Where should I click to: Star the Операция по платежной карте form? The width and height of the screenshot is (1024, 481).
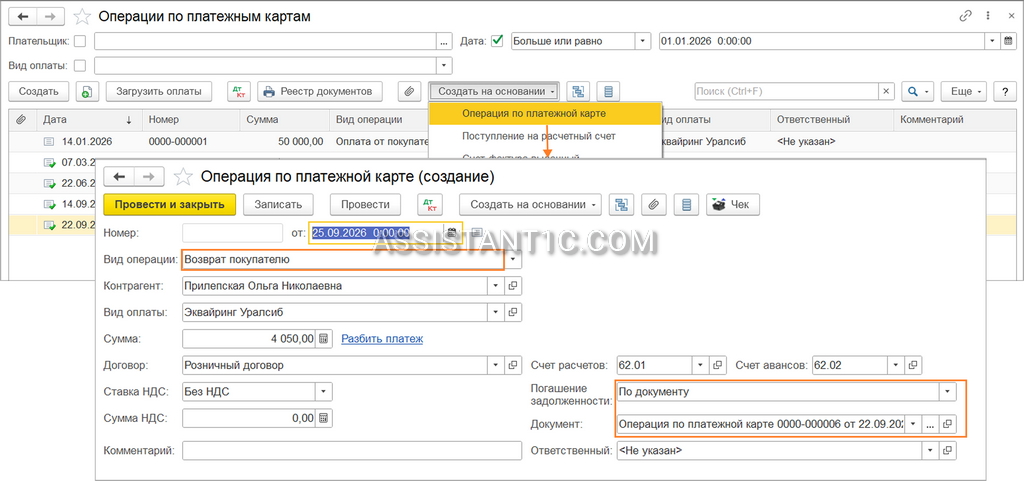(x=184, y=176)
